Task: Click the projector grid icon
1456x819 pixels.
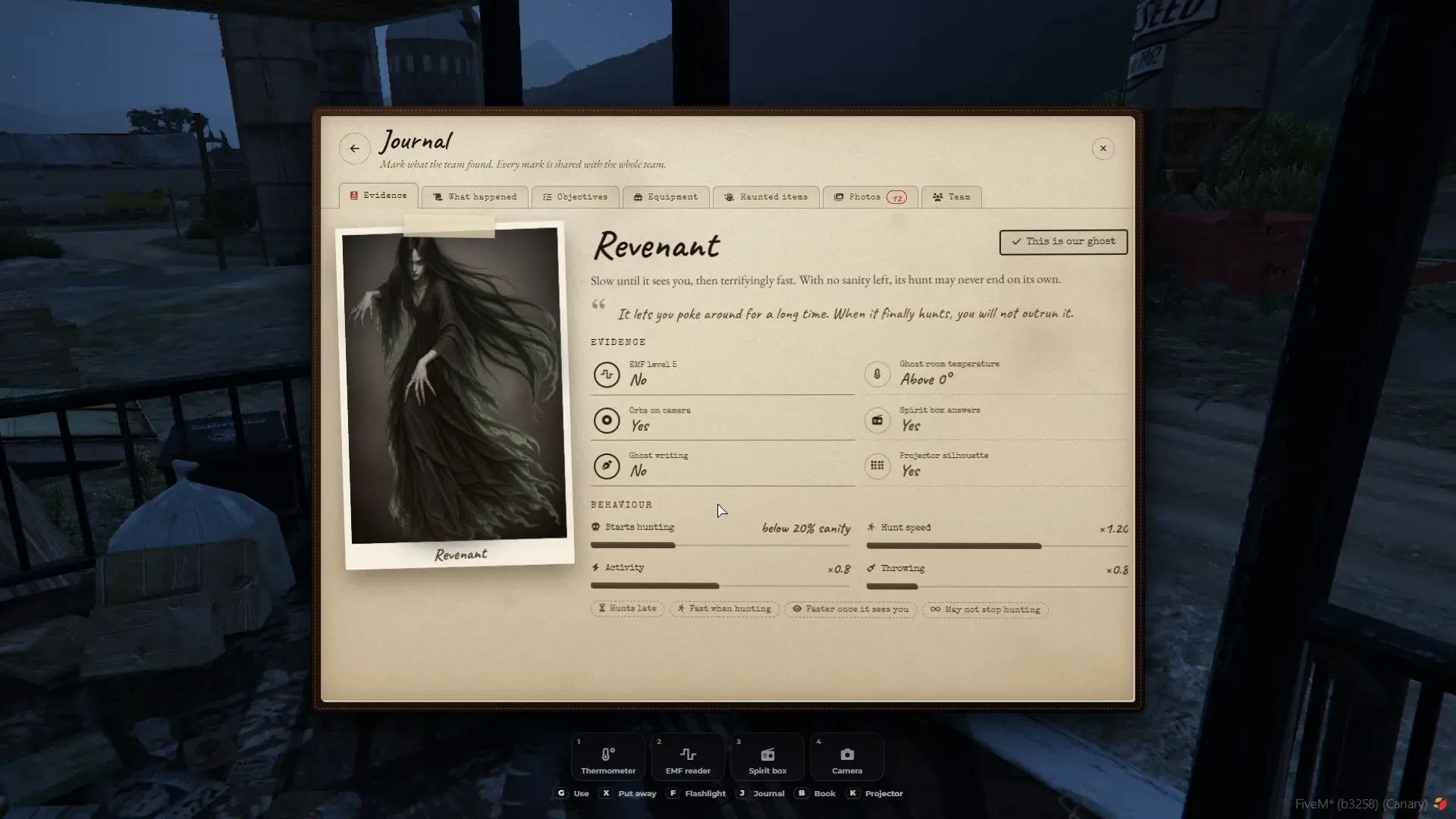Action: (877, 466)
